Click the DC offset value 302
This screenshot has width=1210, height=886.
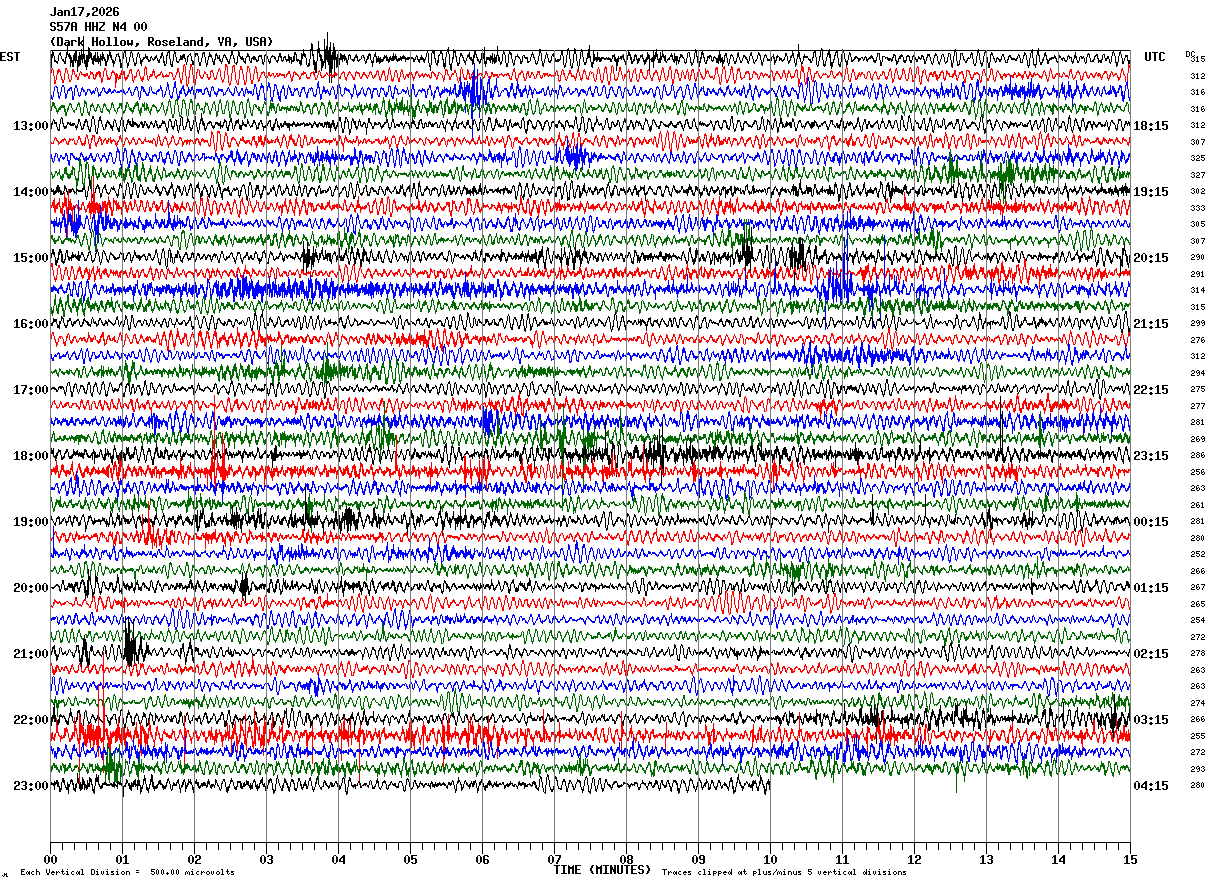1197,191
